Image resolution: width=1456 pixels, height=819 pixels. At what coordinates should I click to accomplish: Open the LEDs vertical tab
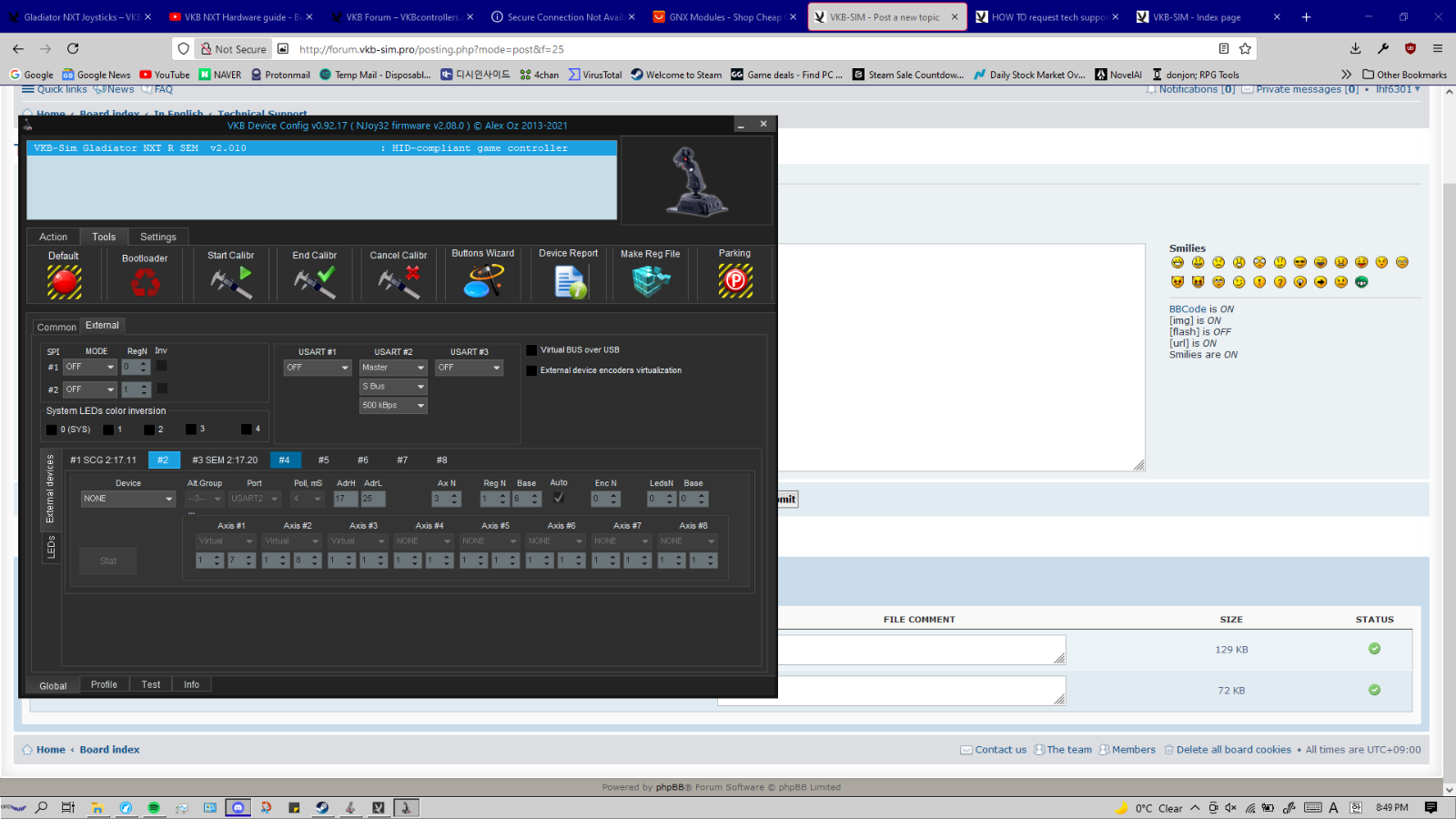coord(51,547)
